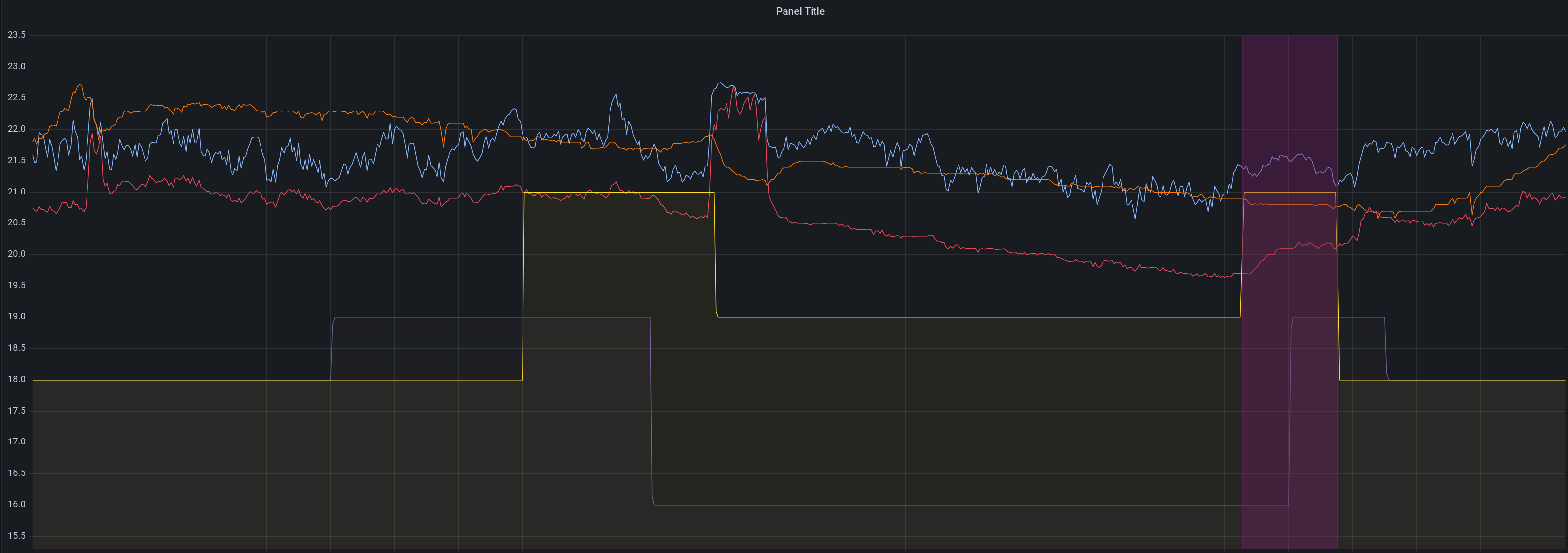
Task: Select the 17.5 y-axis label
Action: [16, 411]
